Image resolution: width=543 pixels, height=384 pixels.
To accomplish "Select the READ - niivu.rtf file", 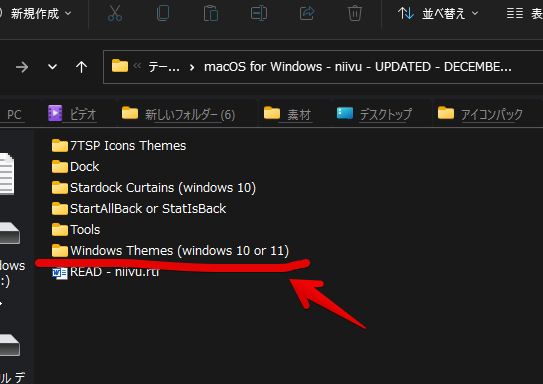I will point(106,272).
